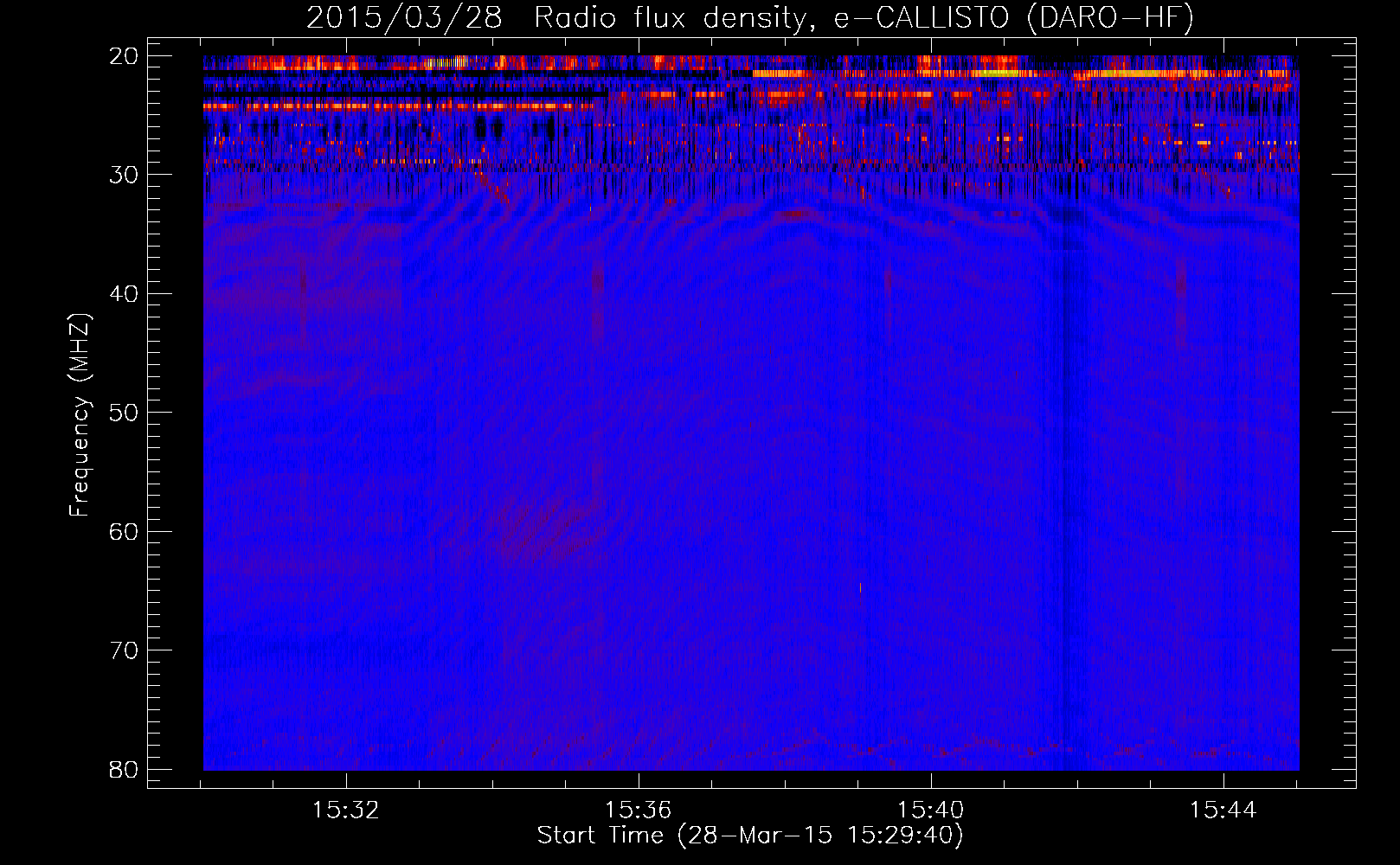
Task: Click the 80 frequency tick label
Action: (x=125, y=770)
